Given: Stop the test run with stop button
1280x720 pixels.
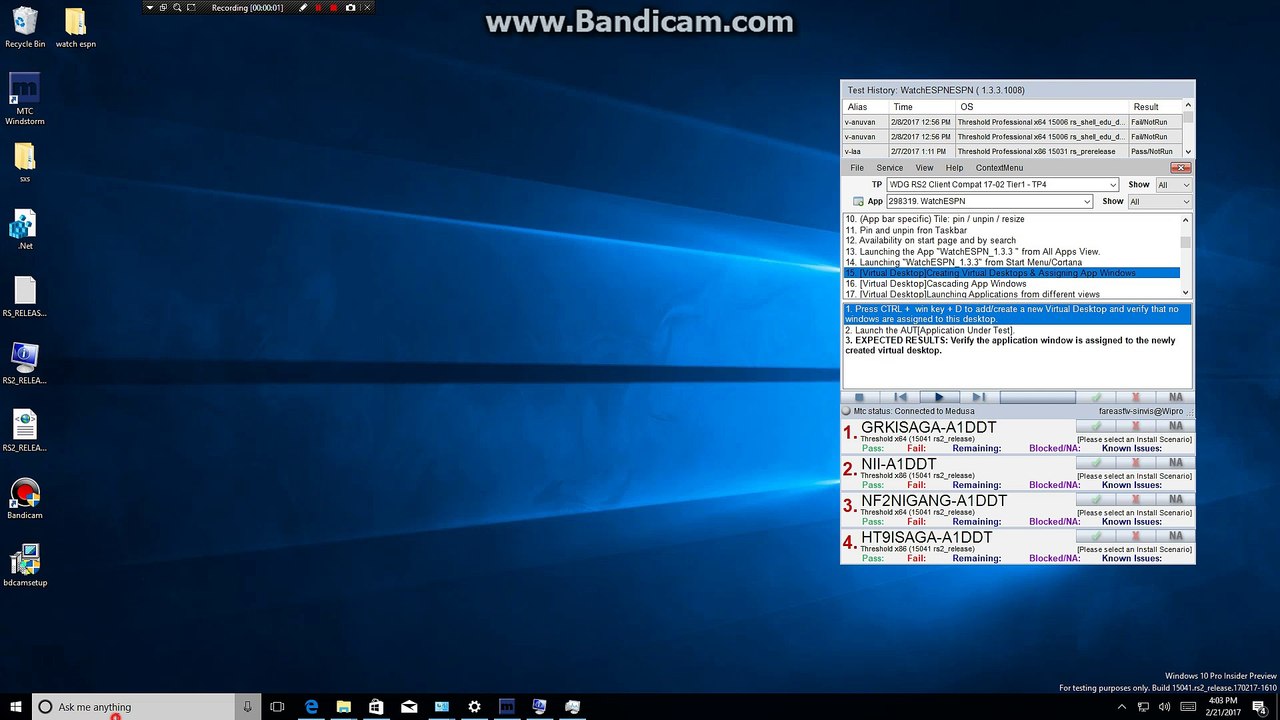Looking at the screenshot, I should pyautogui.click(x=859, y=397).
